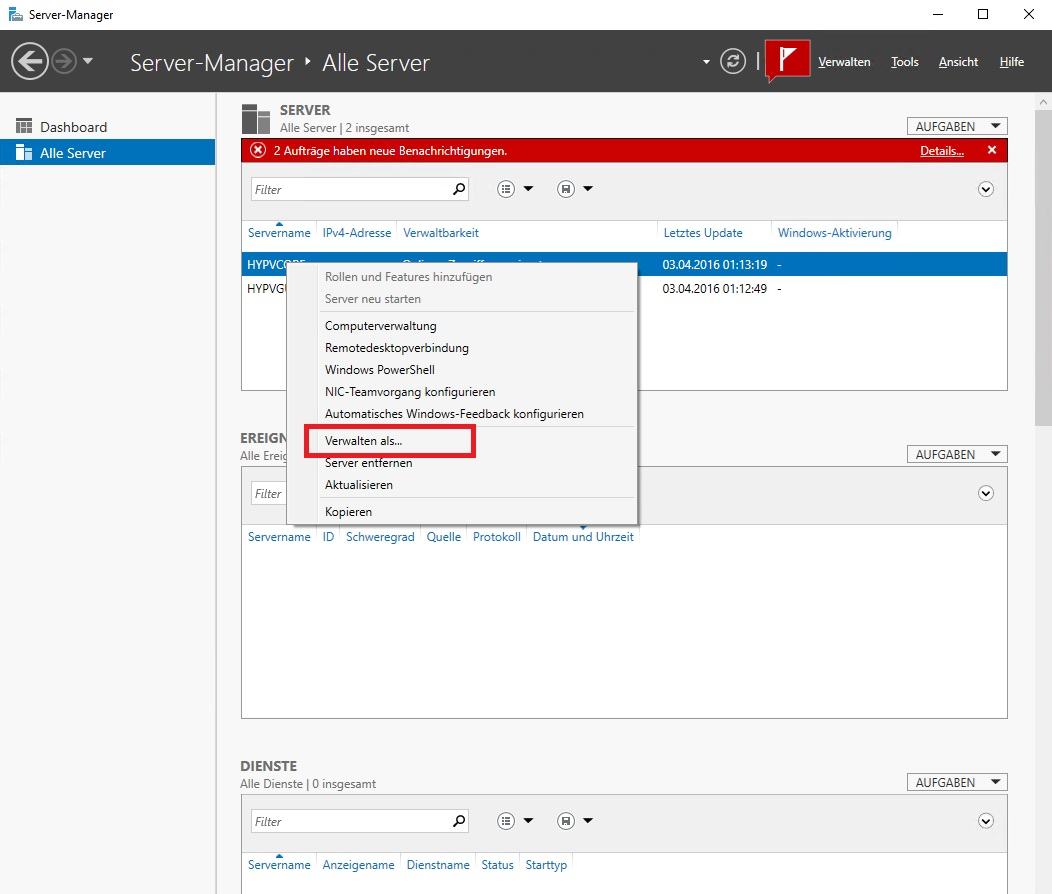The image size is (1052, 894).
Task: Open save query dropdown arrow in Server section
Action: 588,188
